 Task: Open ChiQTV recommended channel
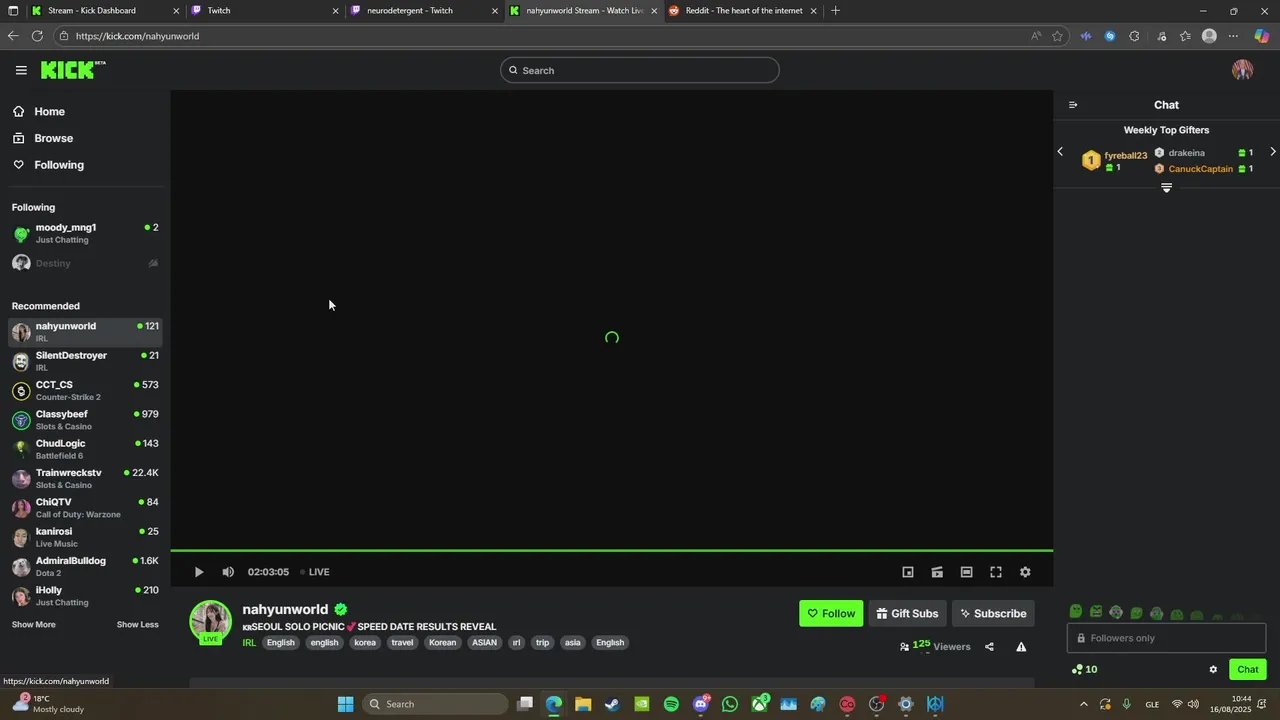click(x=85, y=508)
